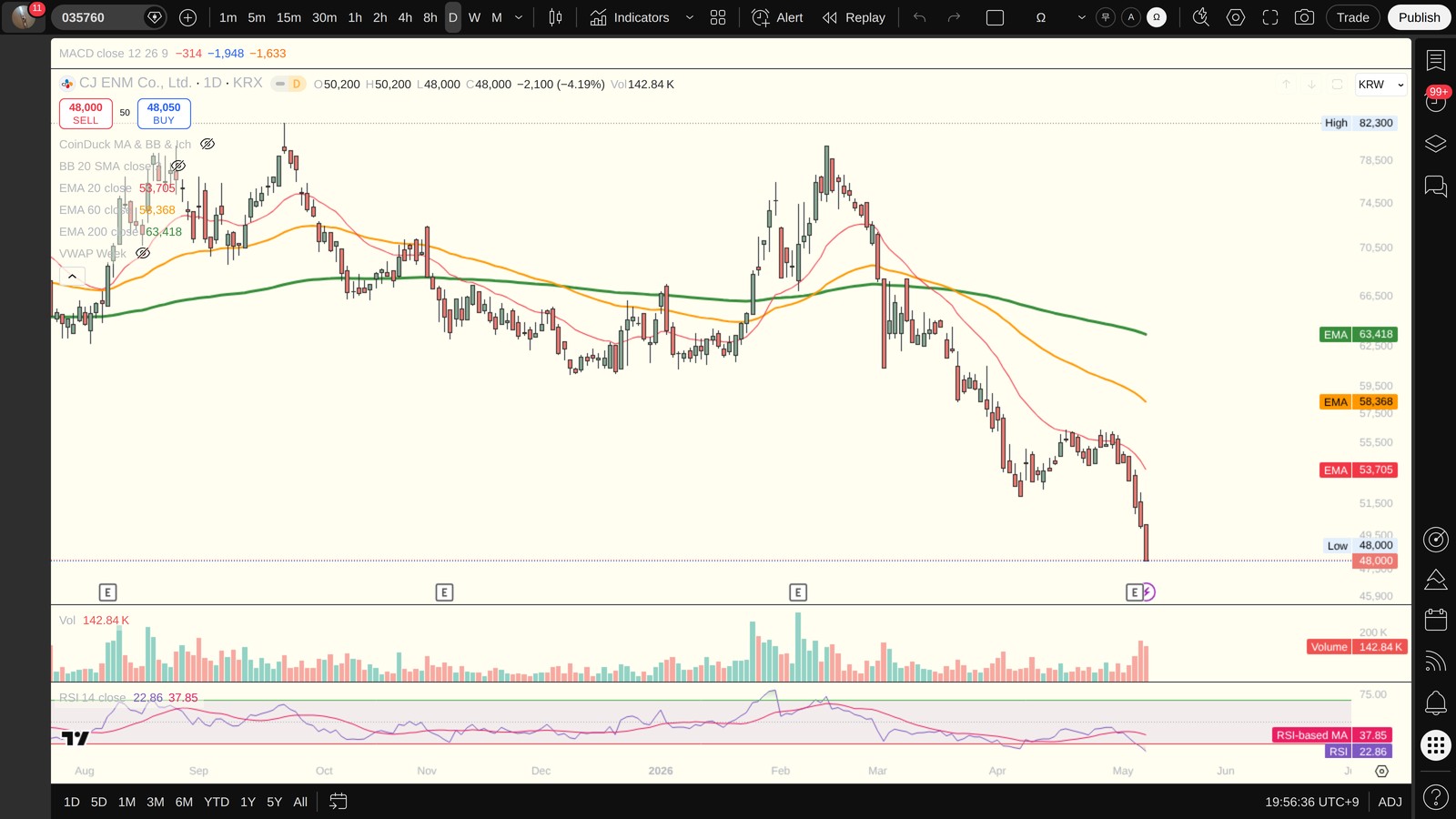
Task: Open the Replay mode
Action: pyautogui.click(x=854, y=17)
